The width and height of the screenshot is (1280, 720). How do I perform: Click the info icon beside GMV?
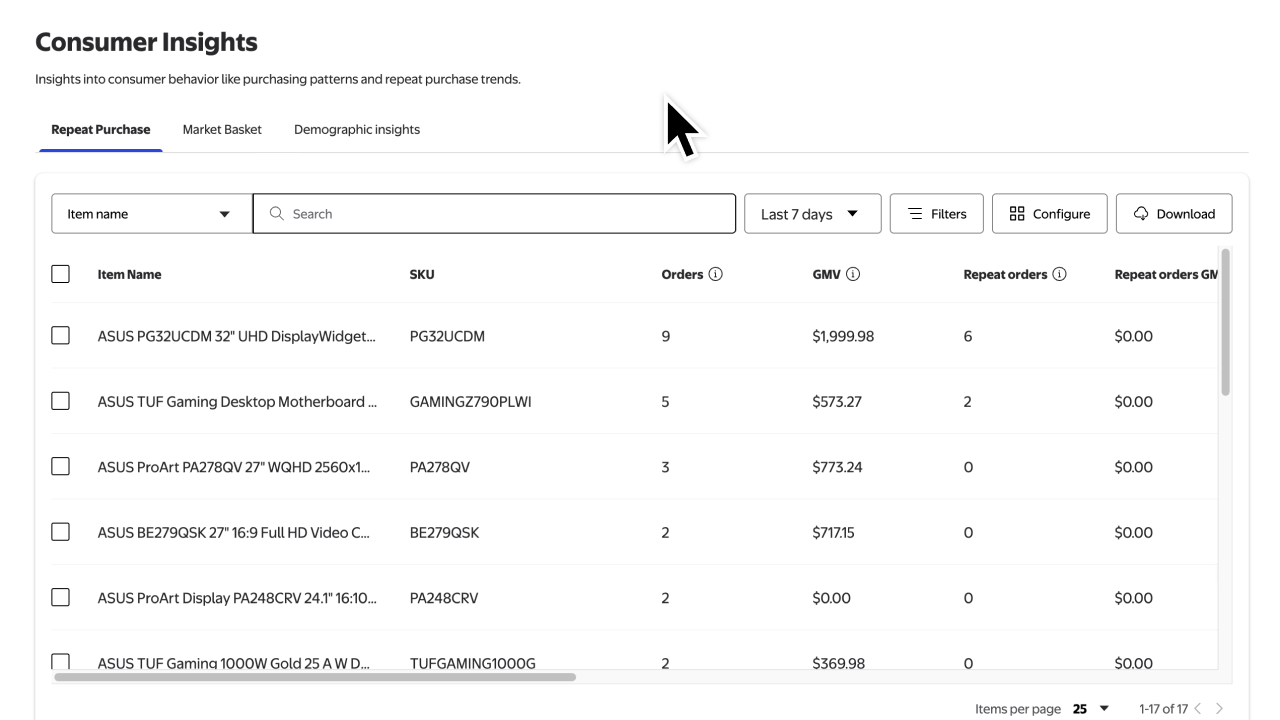(x=853, y=274)
